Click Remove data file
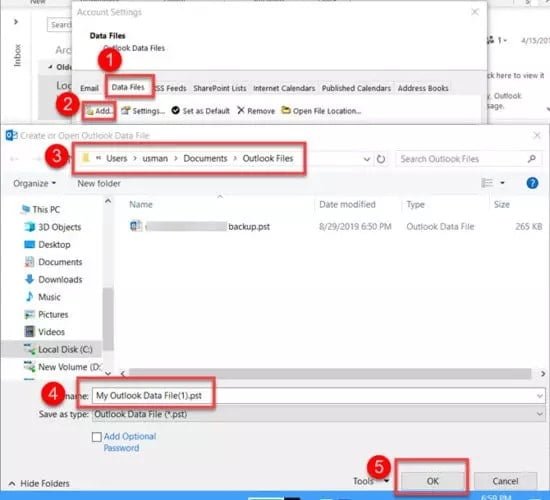This screenshot has width=550, height=500. click(256, 111)
